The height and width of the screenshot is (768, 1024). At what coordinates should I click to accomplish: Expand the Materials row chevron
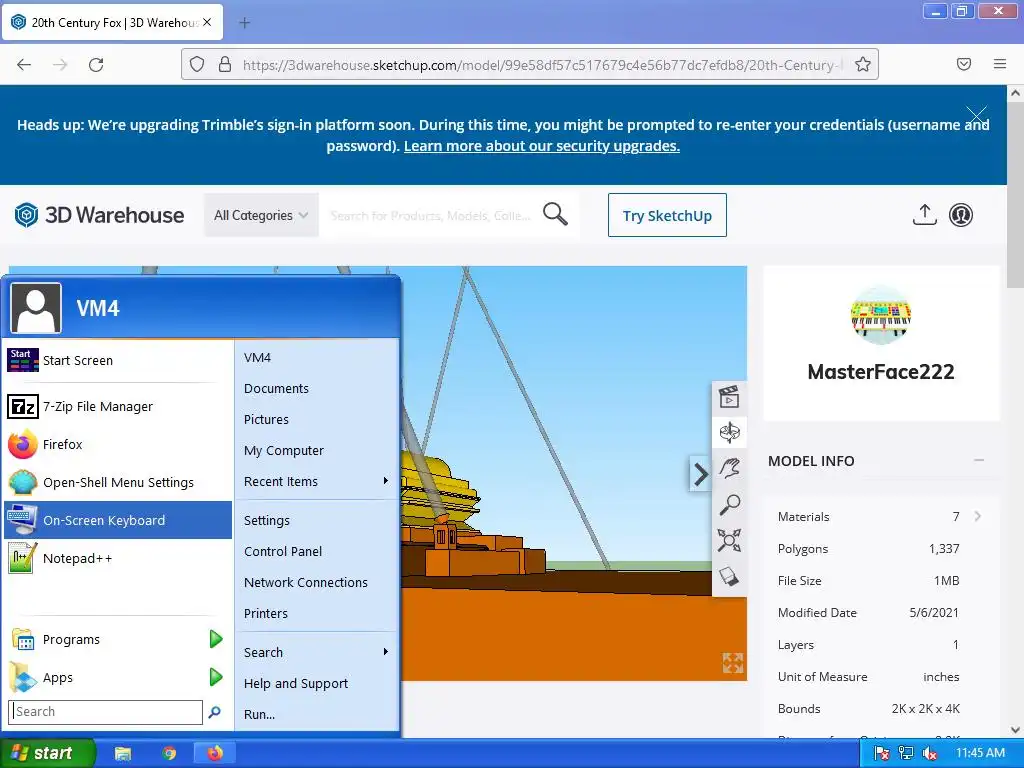[977, 516]
